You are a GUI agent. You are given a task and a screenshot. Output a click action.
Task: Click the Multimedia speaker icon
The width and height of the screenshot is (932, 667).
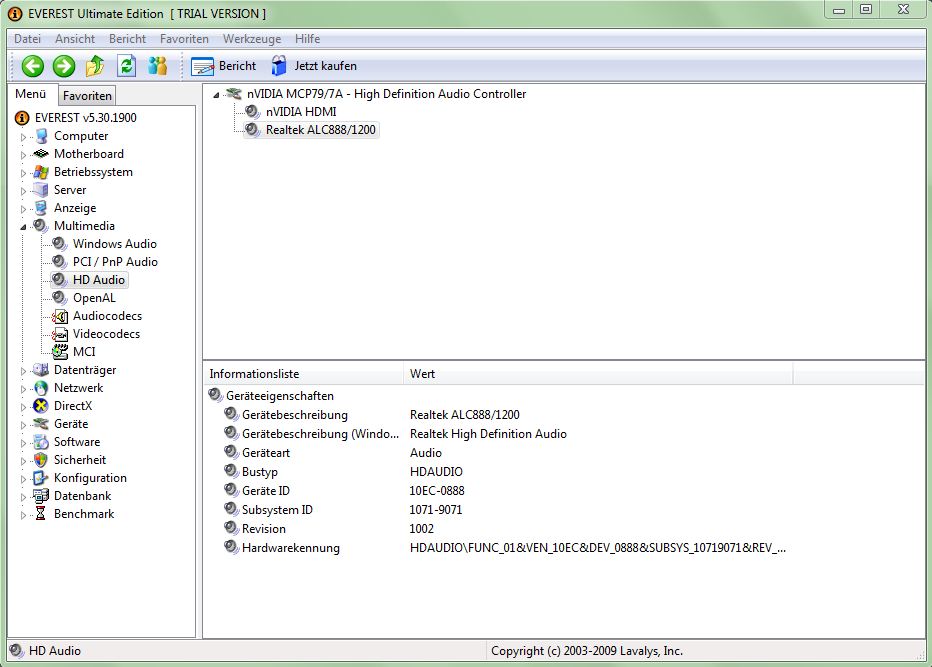click(x=41, y=226)
